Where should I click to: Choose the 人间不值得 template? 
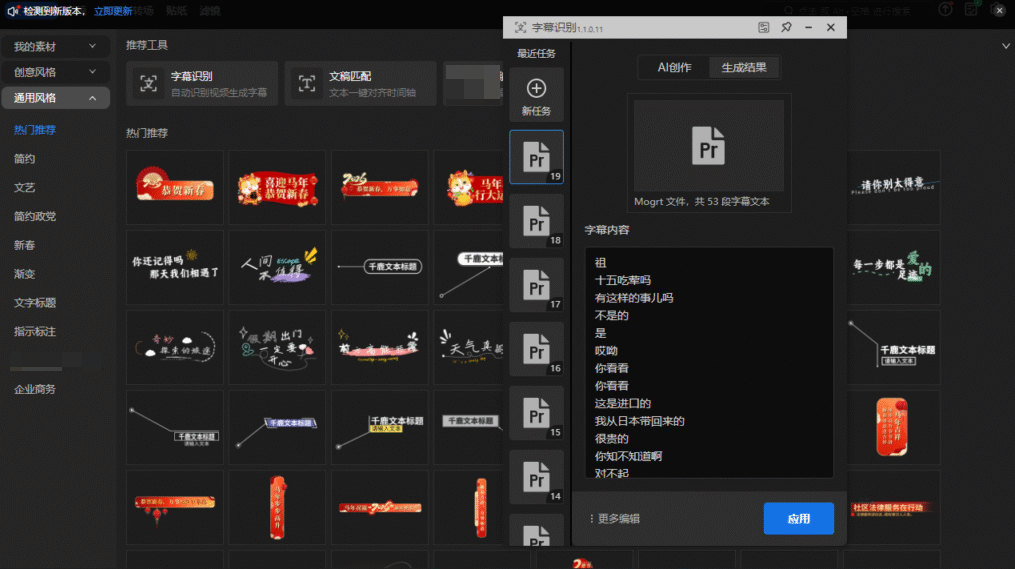277,267
